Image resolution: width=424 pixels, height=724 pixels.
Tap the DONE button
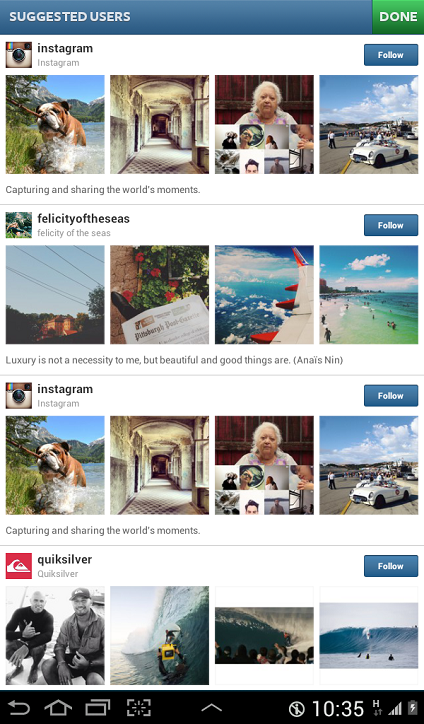(398, 17)
